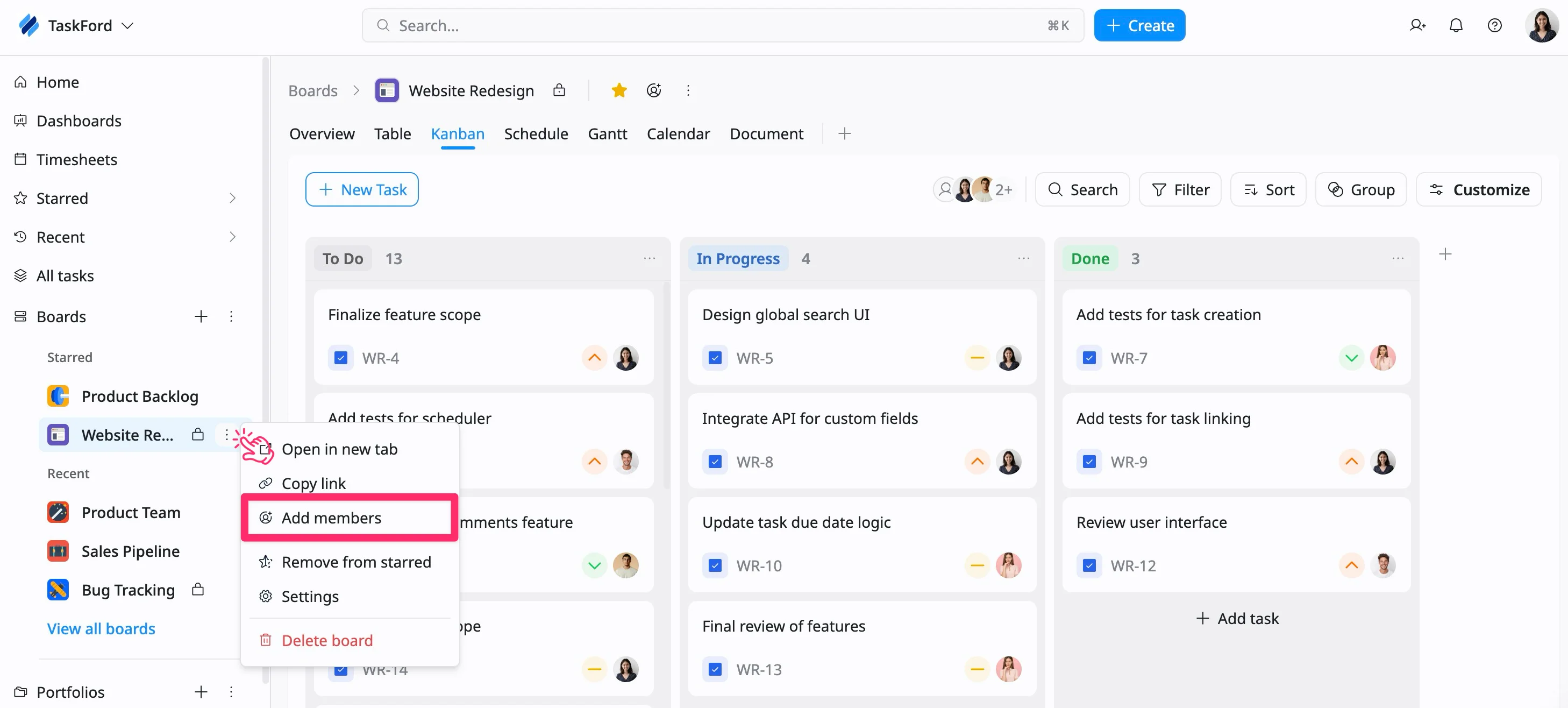Switch to the Schedule tab
This screenshot has height=708, width=1568.
(536, 133)
